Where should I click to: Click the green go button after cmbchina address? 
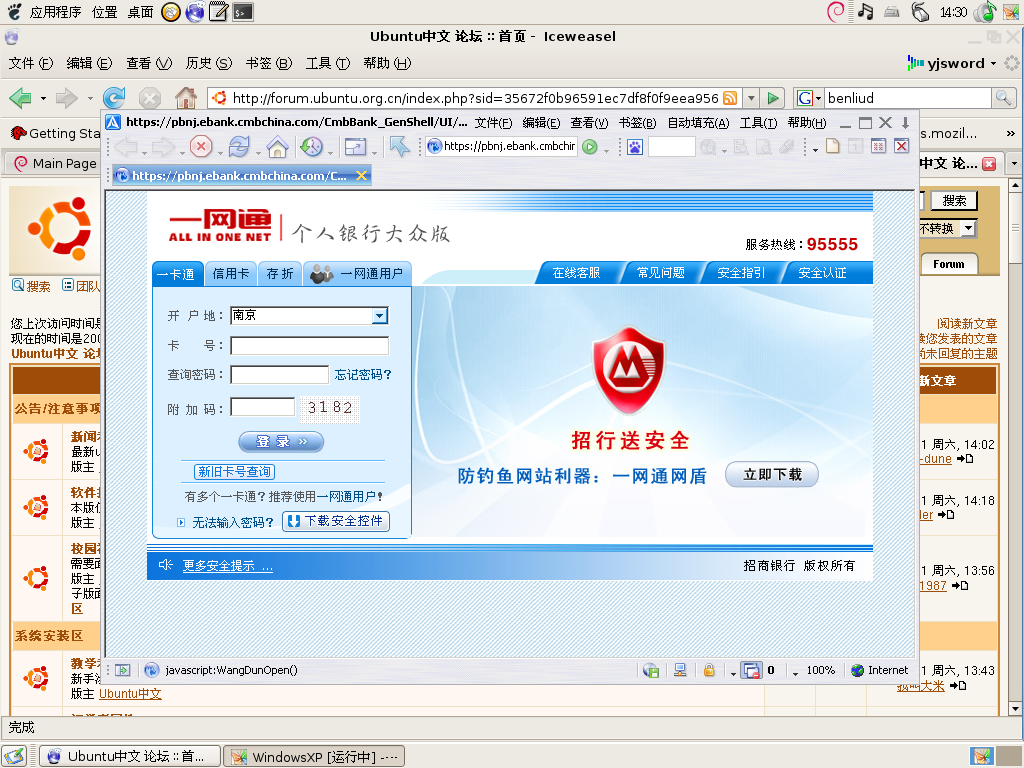pos(590,147)
